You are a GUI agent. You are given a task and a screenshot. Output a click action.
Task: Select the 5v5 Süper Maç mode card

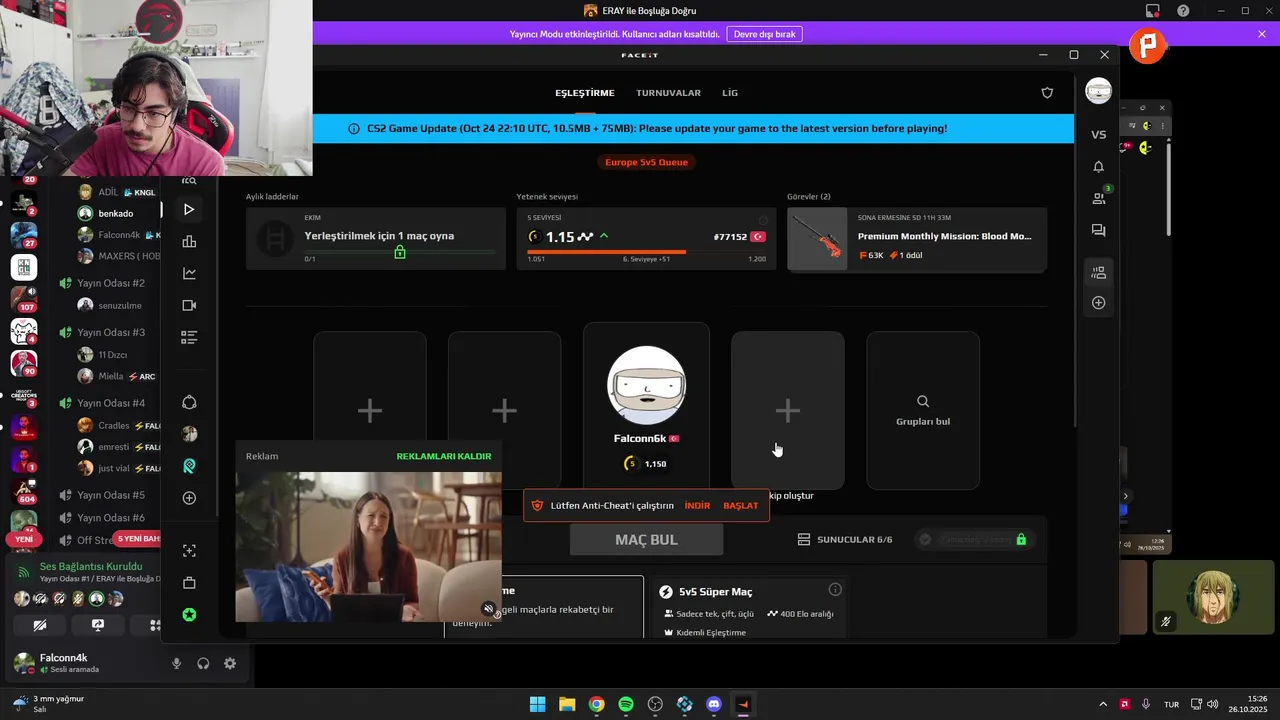[748, 607]
